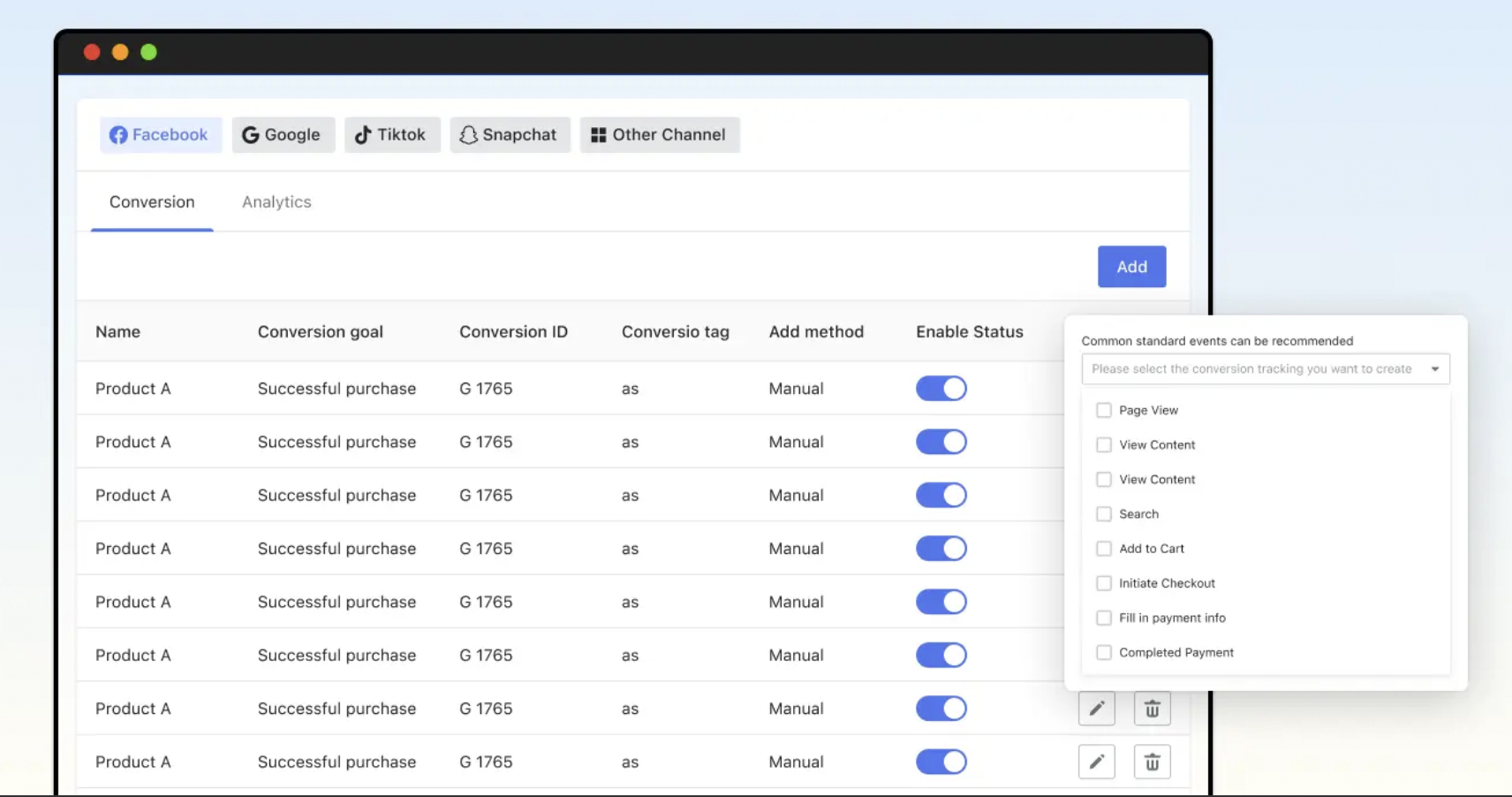The width and height of the screenshot is (1512, 797).
Task: Click the pencil edit icon in second-to-last row
Action: 1096,709
